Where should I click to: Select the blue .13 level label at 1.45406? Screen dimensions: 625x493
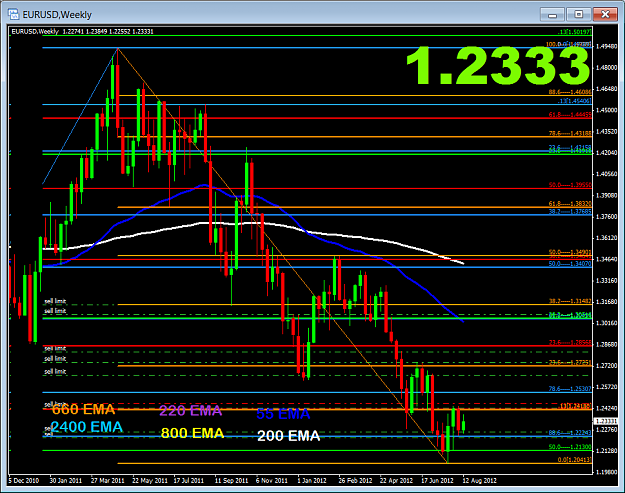[x=575, y=101]
